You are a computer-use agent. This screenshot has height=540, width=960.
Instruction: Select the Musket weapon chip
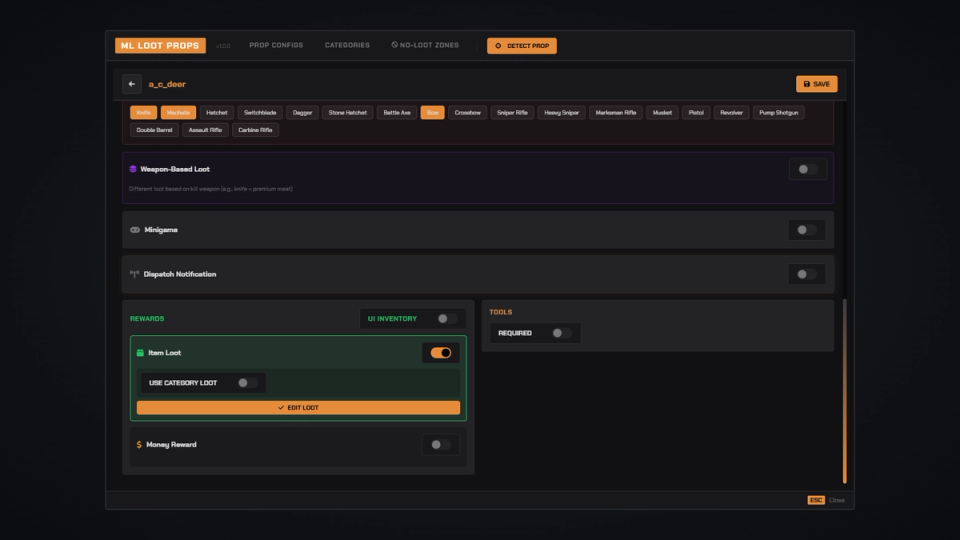tap(662, 113)
